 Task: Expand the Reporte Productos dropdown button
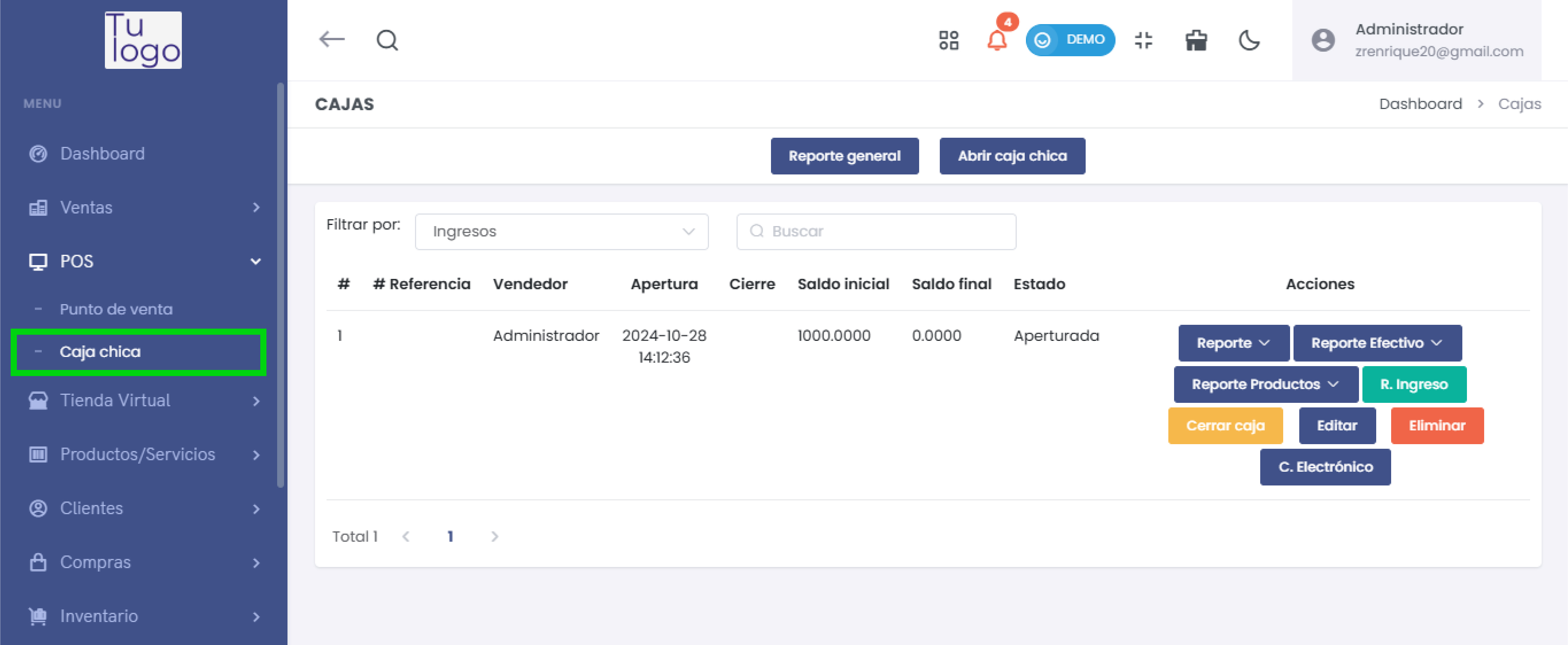[x=1266, y=384]
